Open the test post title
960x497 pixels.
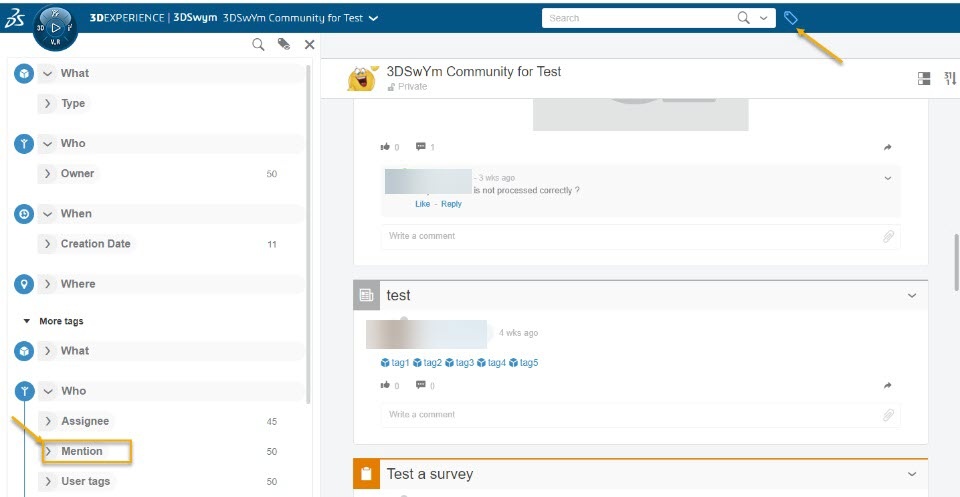point(399,296)
